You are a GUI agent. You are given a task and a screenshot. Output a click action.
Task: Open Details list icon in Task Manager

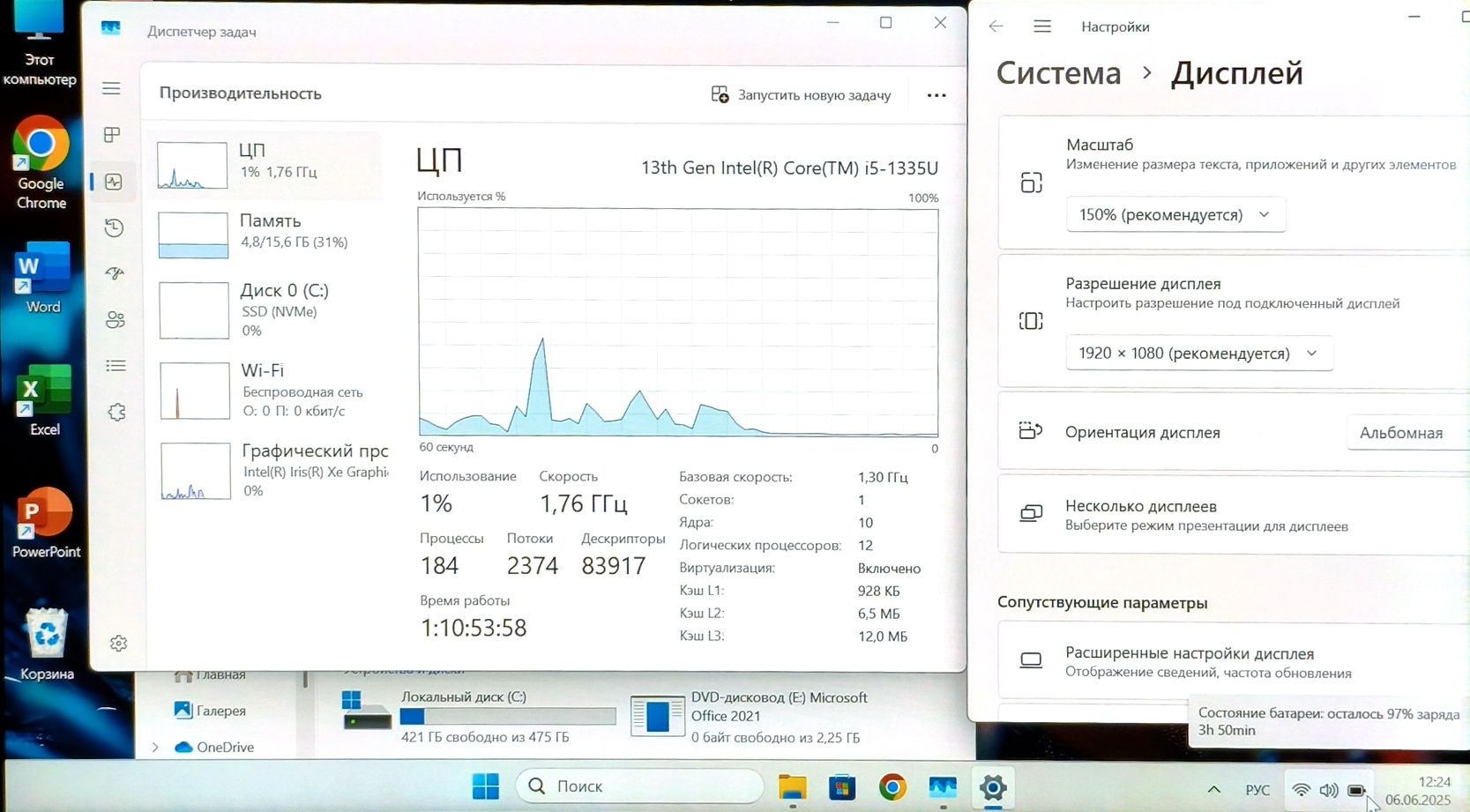(116, 365)
